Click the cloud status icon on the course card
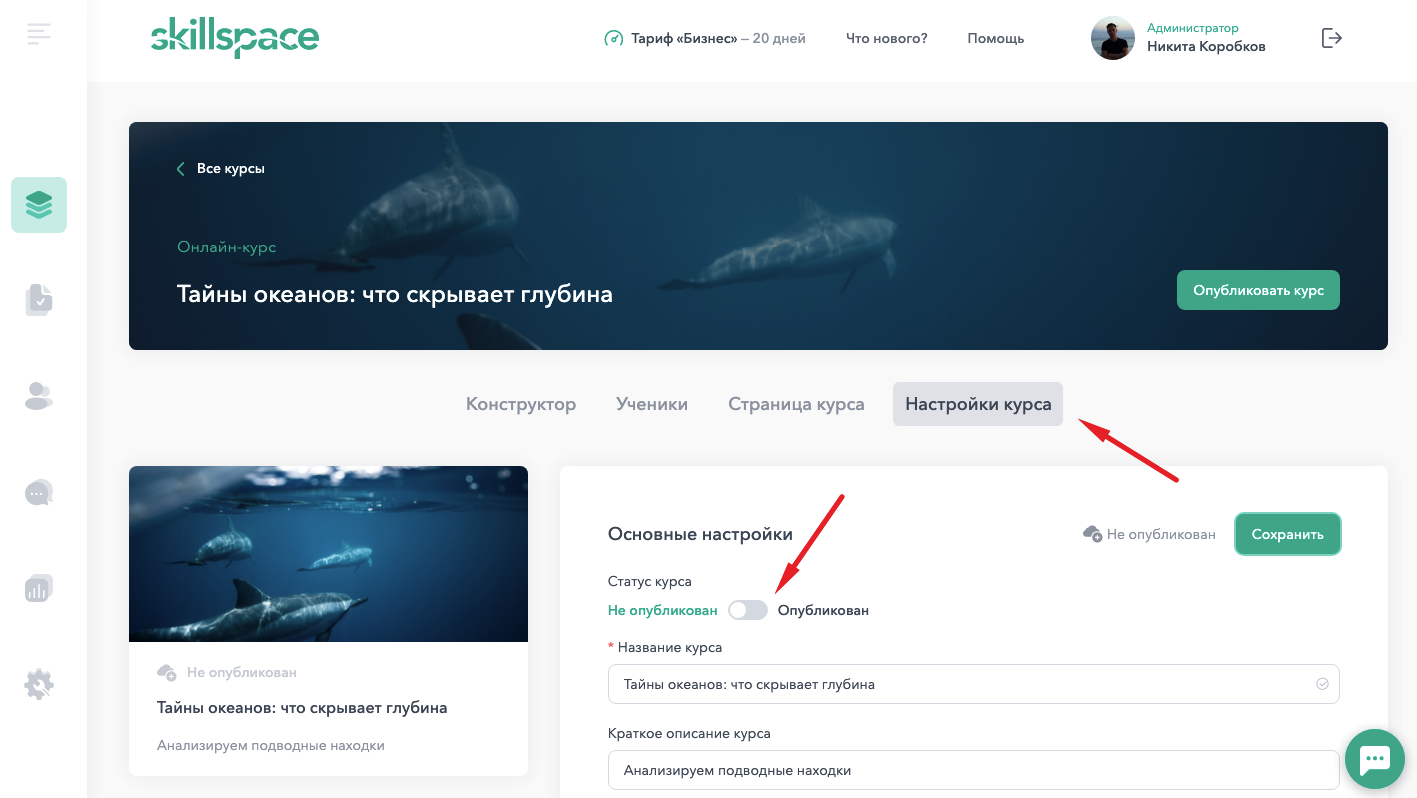The width and height of the screenshot is (1417, 798). pos(167,673)
